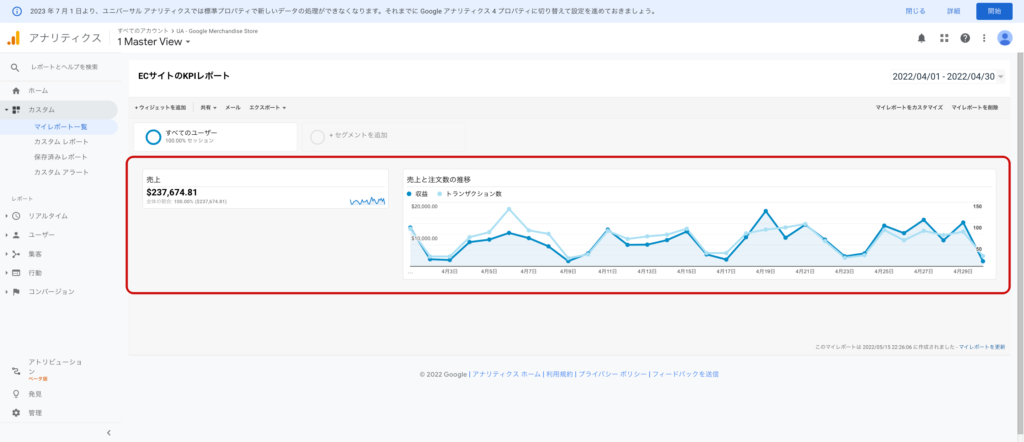Screen dimensions: 1024x442
Task: Click the ホーム home icon
Action: coord(16,91)
